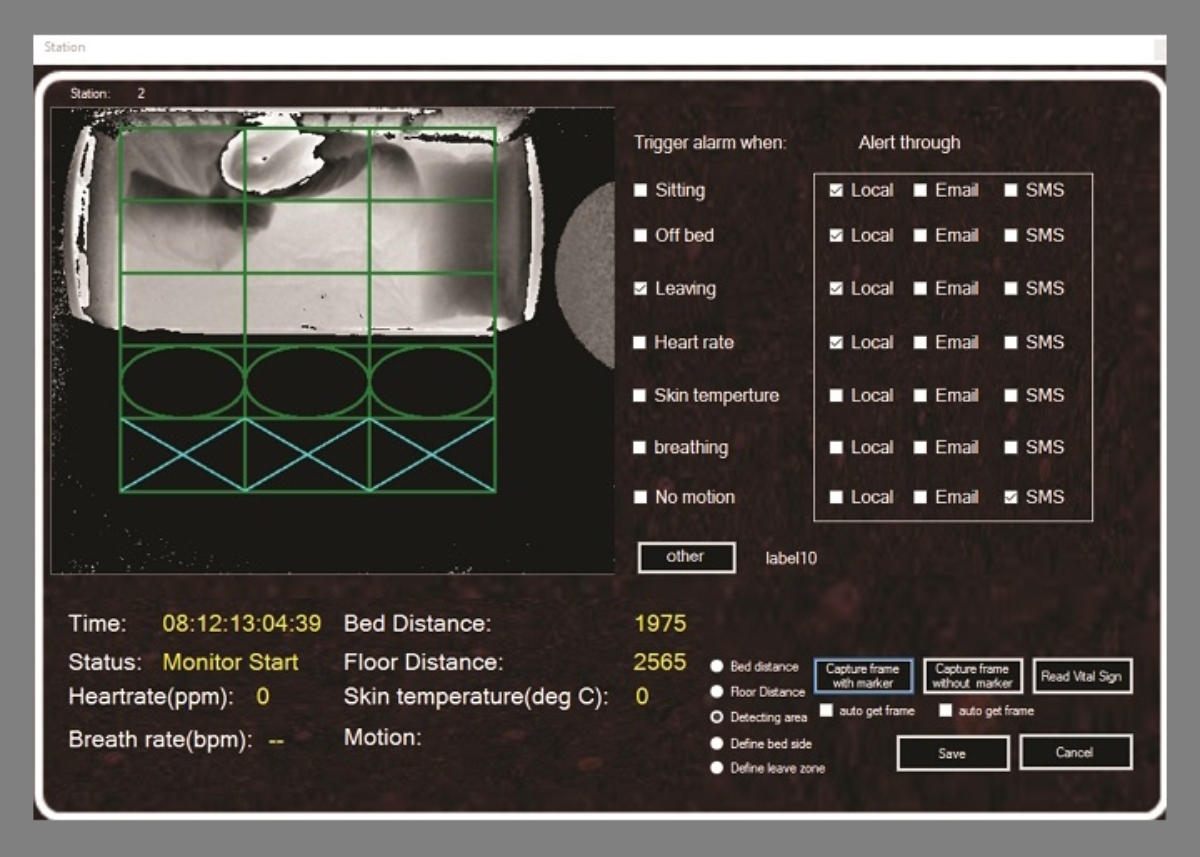Open the other options panel

point(686,557)
